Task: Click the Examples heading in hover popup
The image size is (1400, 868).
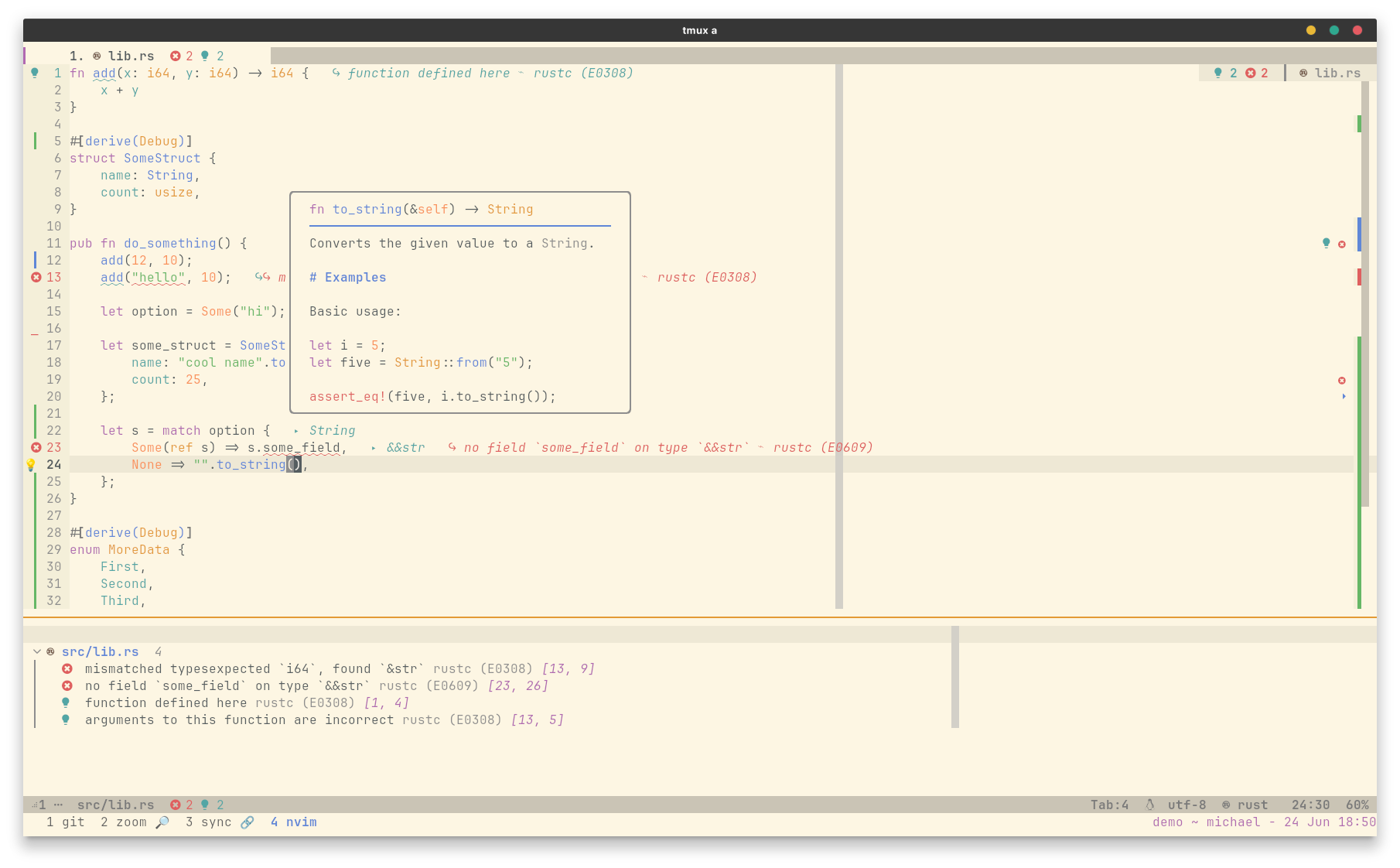Action: pyautogui.click(x=348, y=277)
